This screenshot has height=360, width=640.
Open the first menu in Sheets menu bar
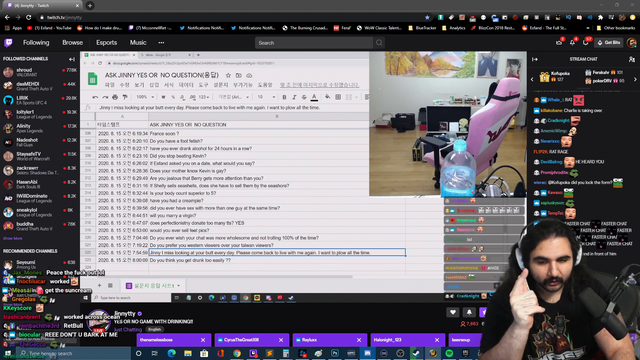tap(110, 85)
